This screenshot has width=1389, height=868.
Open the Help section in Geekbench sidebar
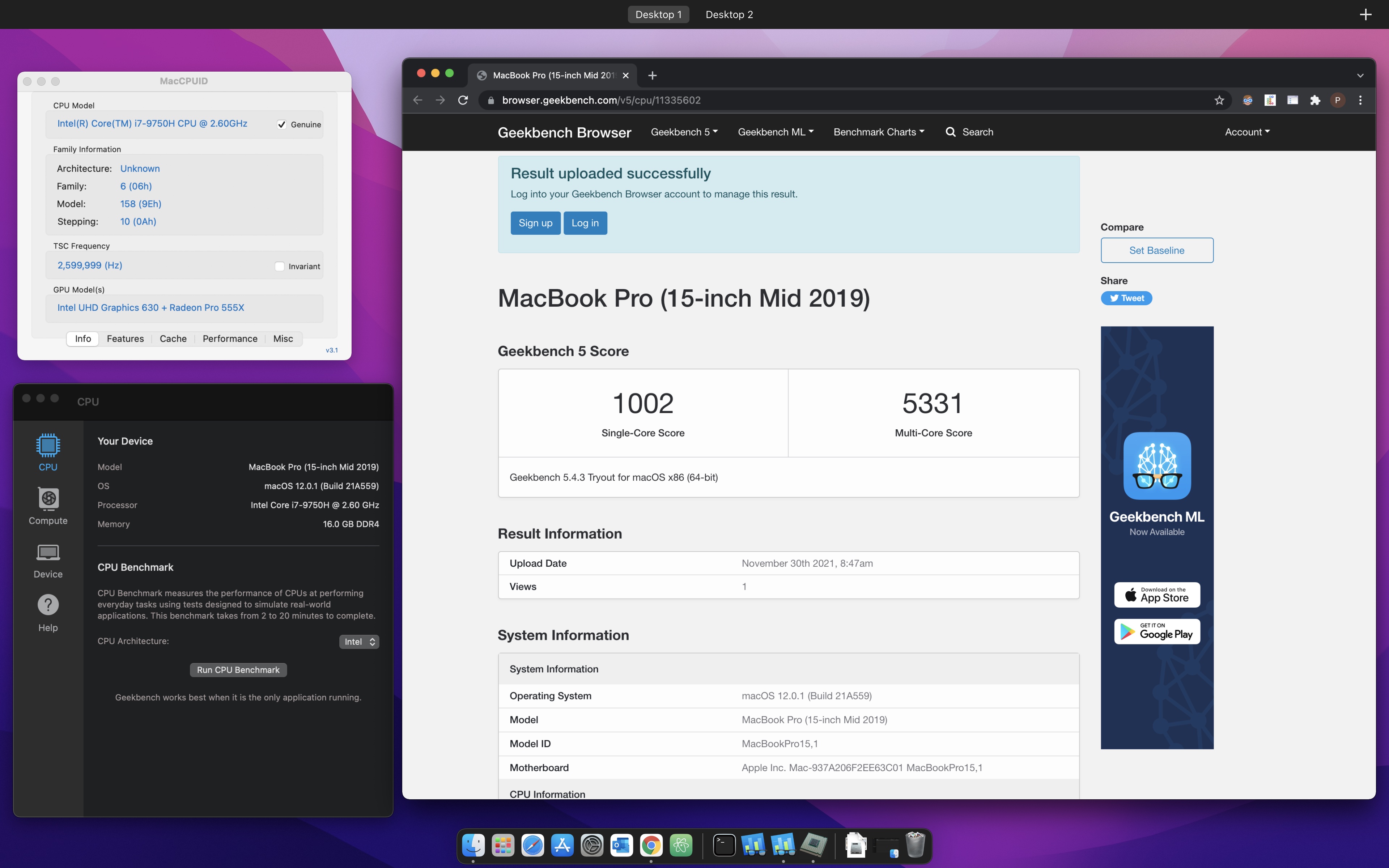click(x=48, y=613)
